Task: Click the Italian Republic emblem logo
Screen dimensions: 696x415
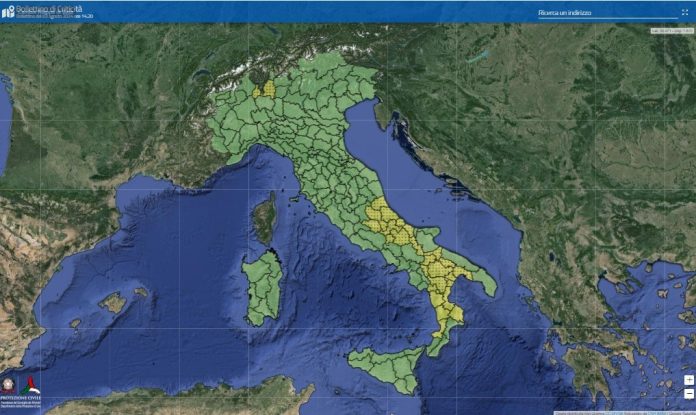Action: pyautogui.click(x=8, y=385)
